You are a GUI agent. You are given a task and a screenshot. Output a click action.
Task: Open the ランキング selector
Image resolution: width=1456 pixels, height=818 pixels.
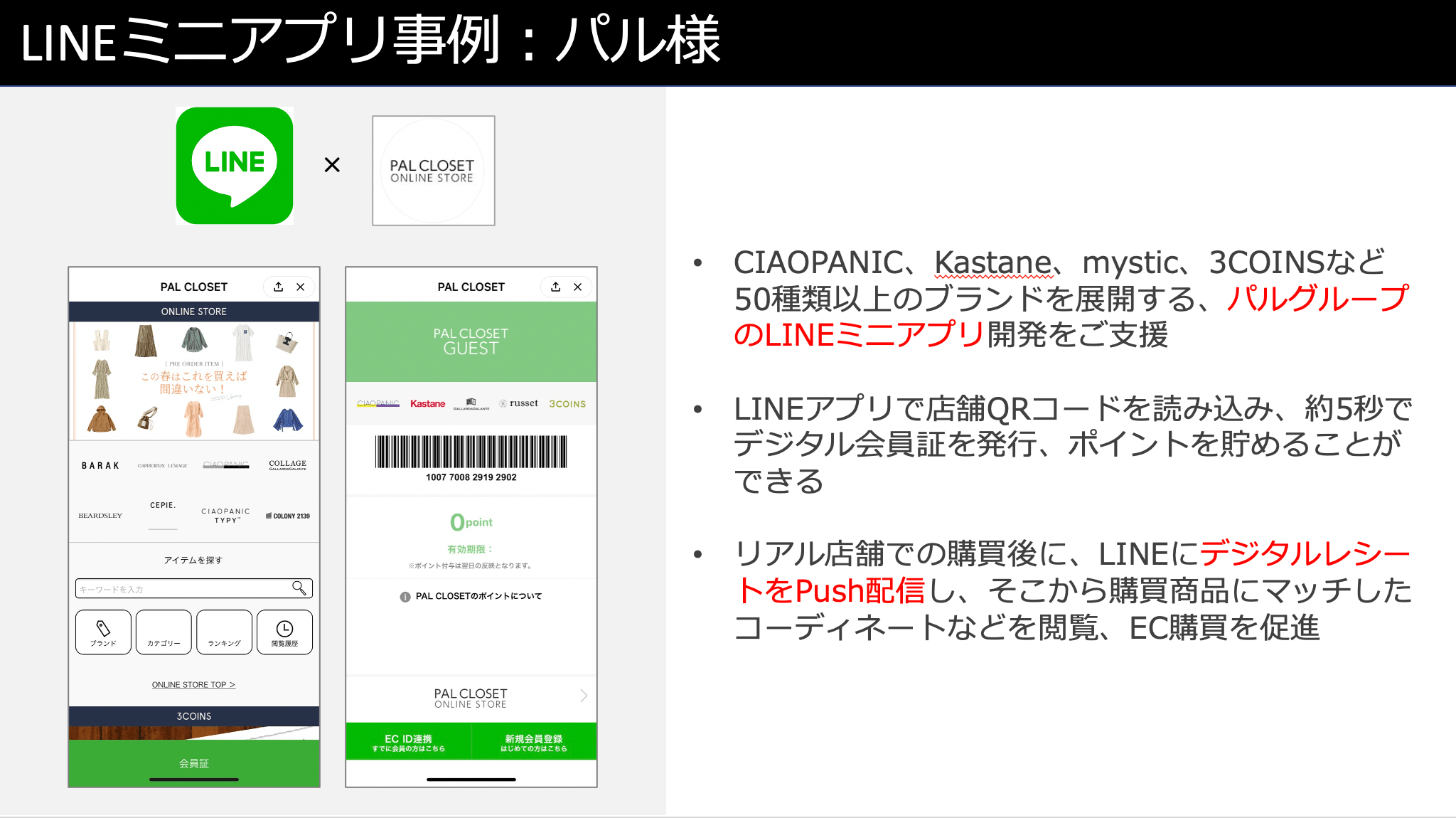pyautogui.click(x=224, y=632)
